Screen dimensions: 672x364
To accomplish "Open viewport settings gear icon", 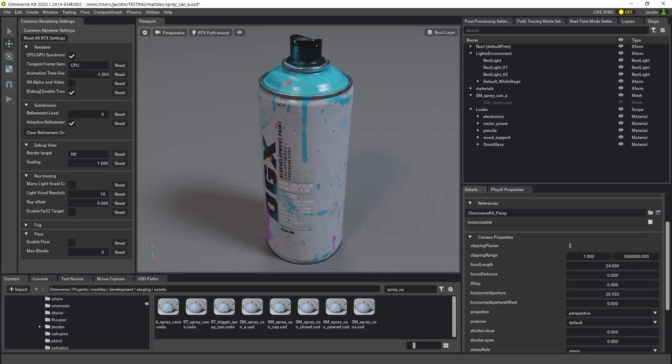I will pos(145,33).
